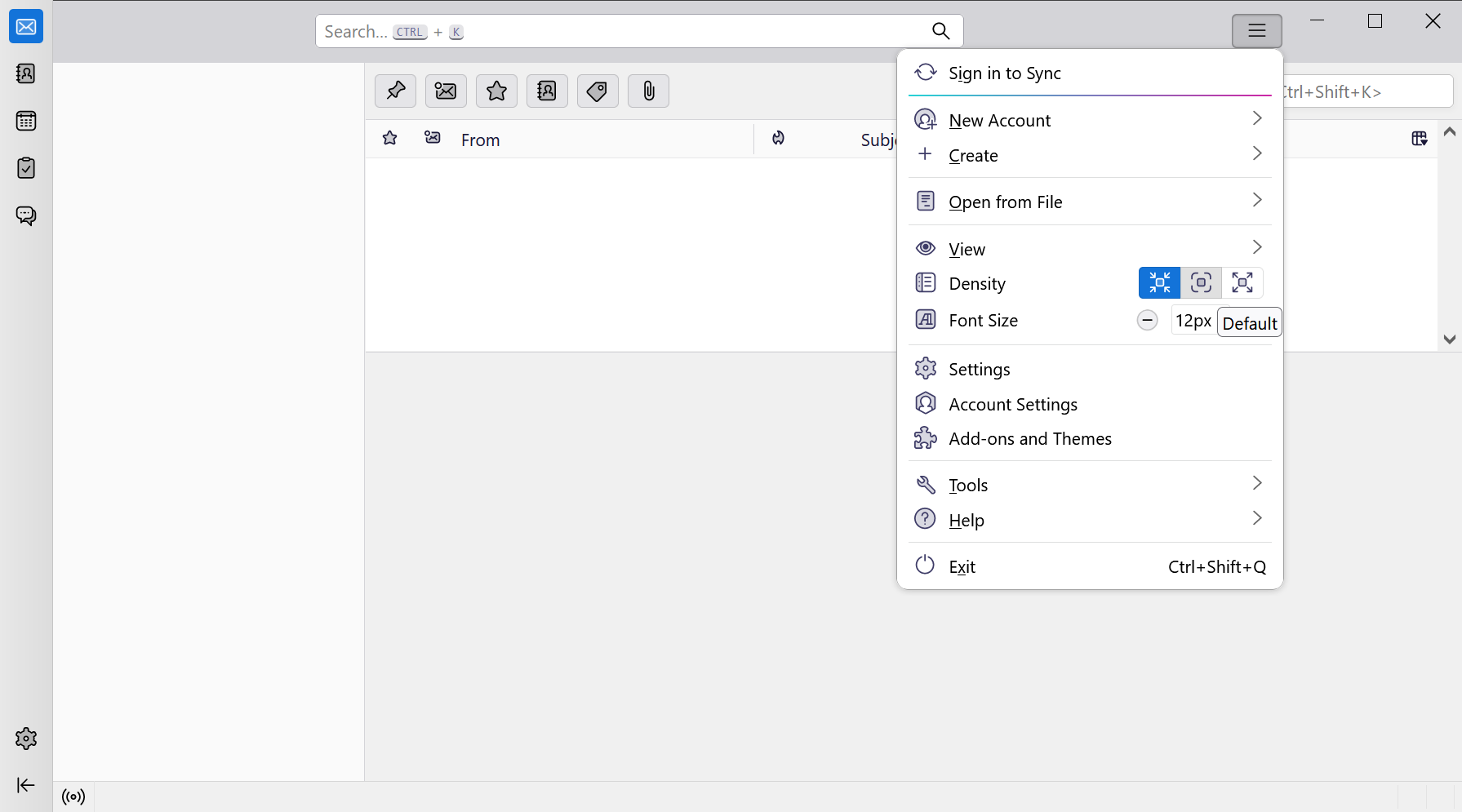Sort by the star column header
Screen dimensions: 1462x812
coord(390,139)
